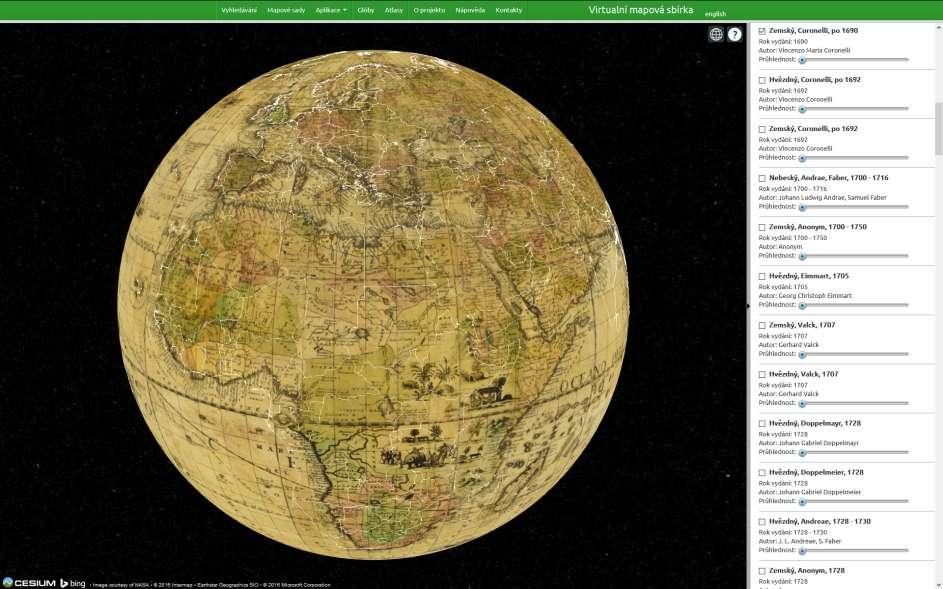Image resolution: width=943 pixels, height=589 pixels.
Task: Select the title 'Nebeský, Andrae, Faber, 1700 - 1716'
Action: tap(828, 178)
